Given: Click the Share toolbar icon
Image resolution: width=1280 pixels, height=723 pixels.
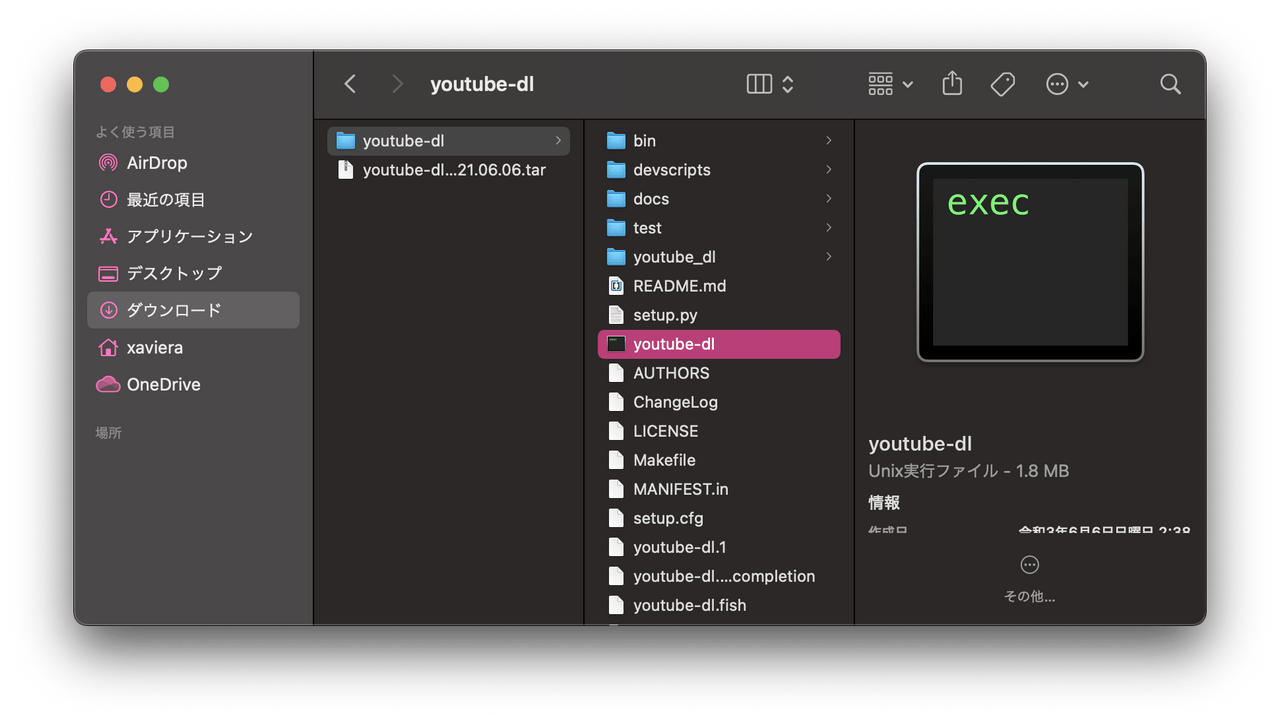Looking at the screenshot, I should click(x=952, y=84).
